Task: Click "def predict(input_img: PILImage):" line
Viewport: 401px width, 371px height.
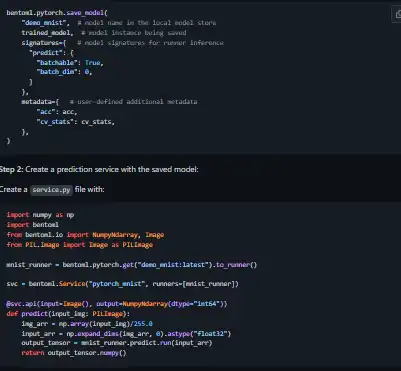Action: (x=68, y=314)
